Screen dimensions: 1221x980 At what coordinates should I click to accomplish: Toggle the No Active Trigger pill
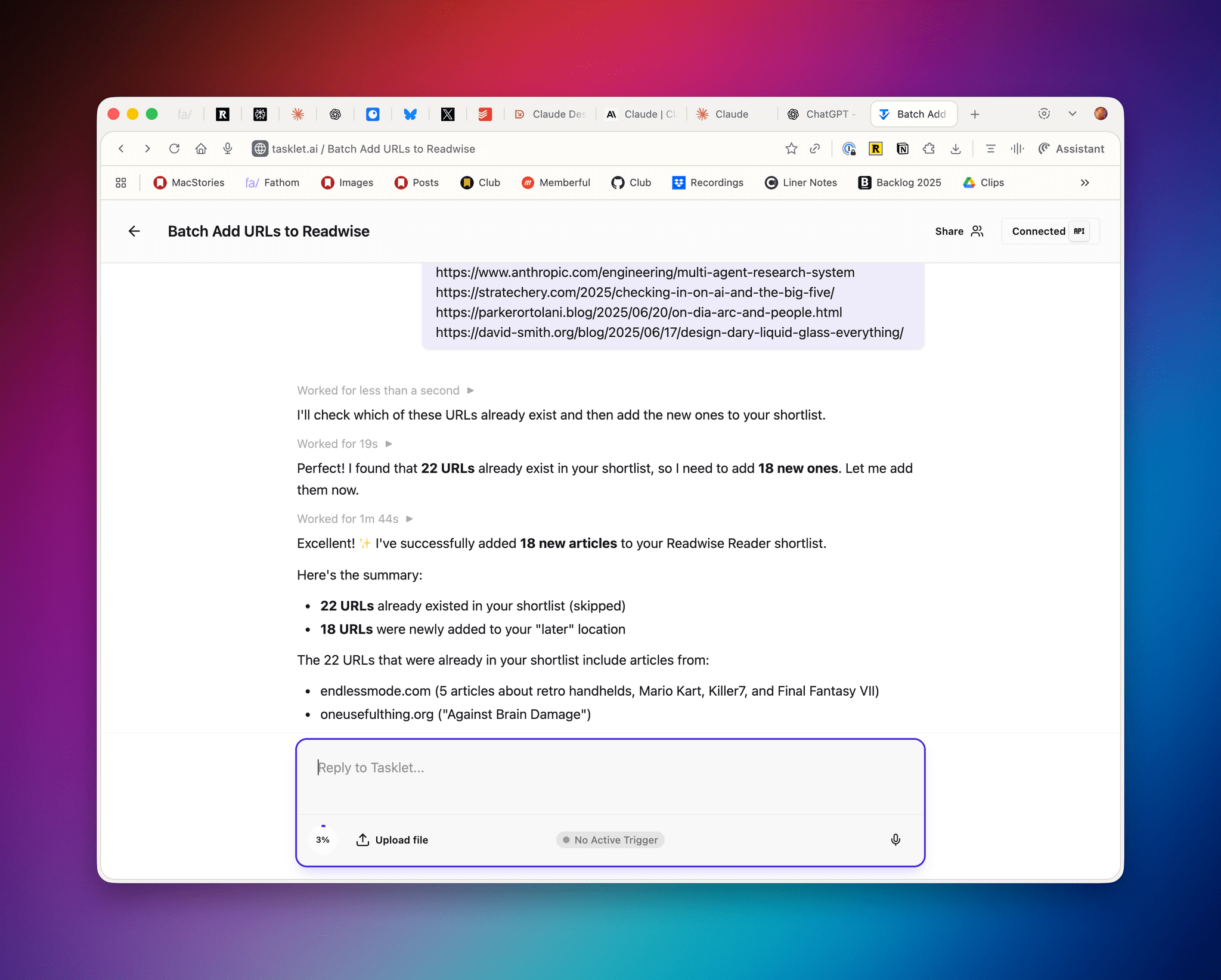[x=610, y=839]
